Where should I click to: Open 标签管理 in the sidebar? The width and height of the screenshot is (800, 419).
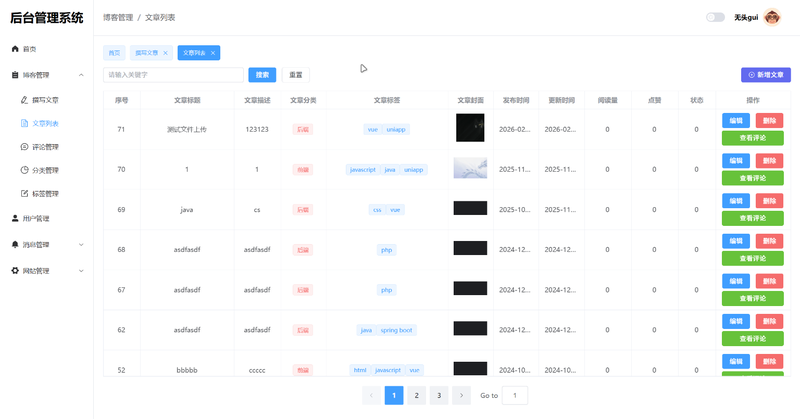(45, 194)
